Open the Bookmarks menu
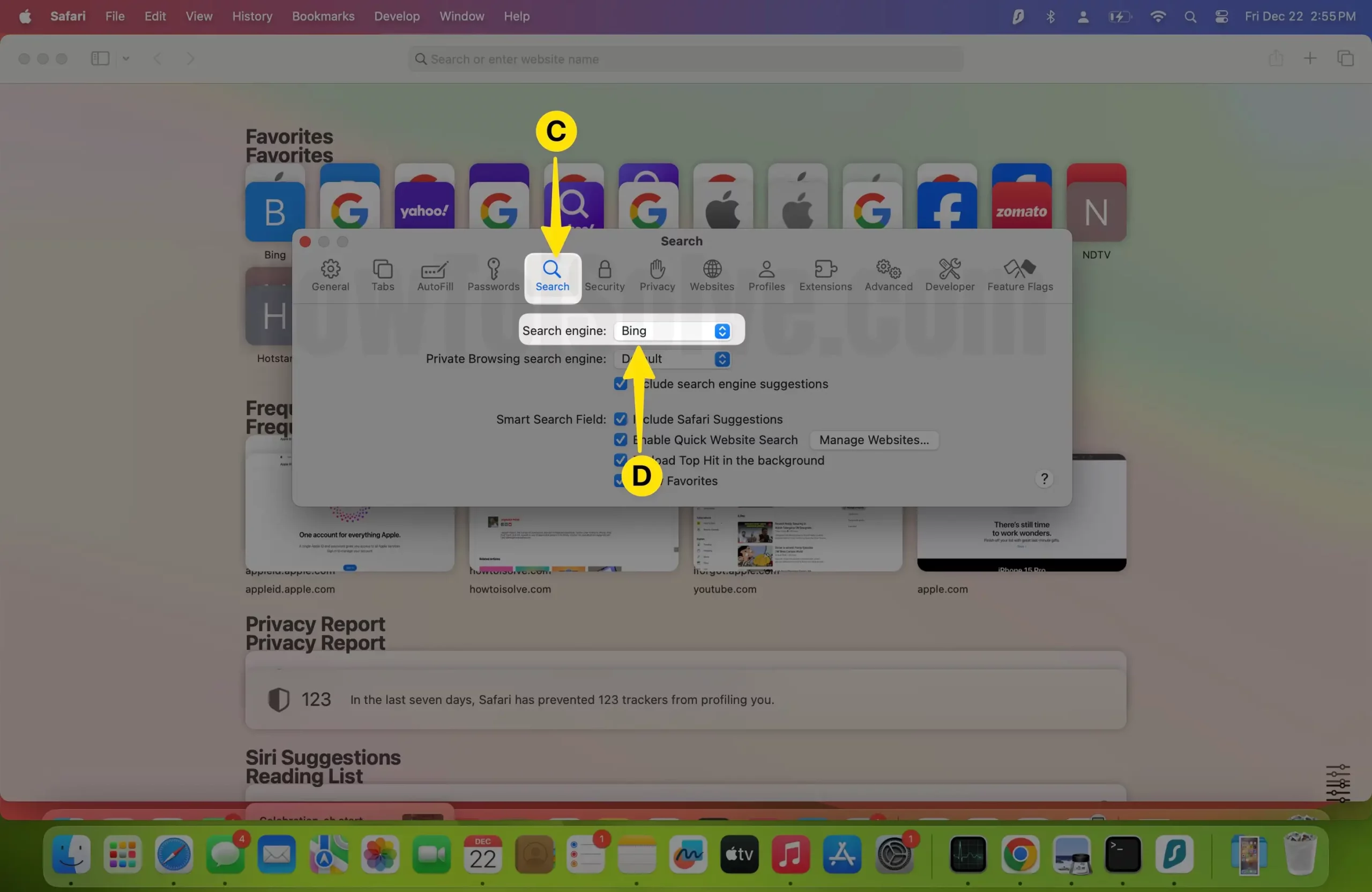This screenshot has width=1372, height=892. coord(323,16)
